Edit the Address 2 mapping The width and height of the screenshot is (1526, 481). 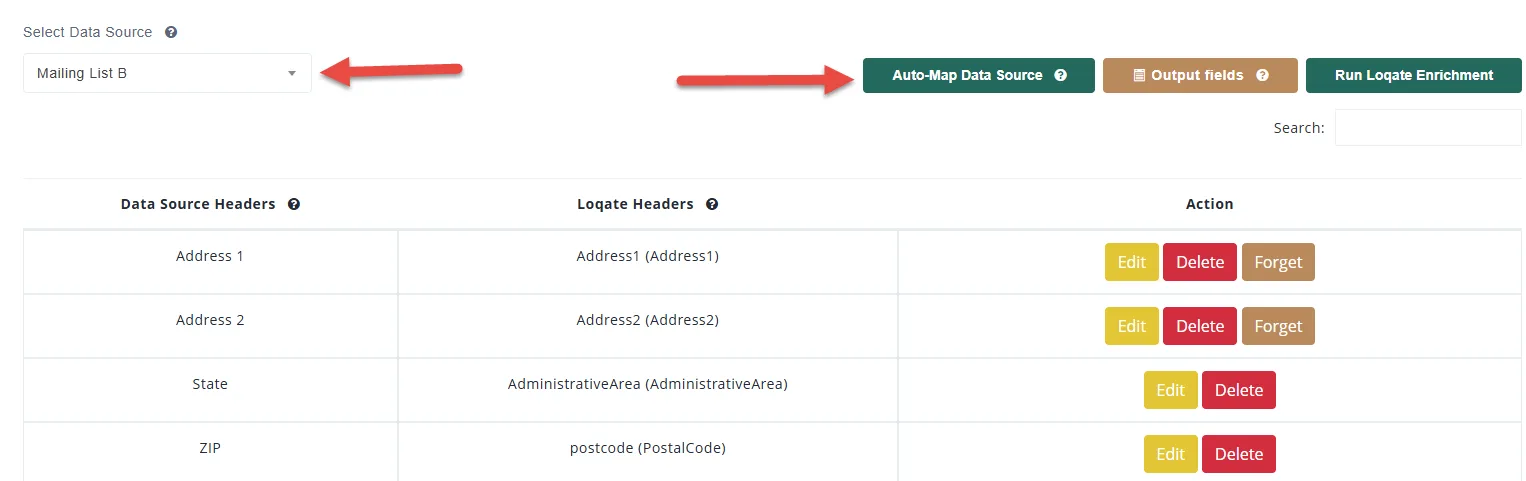tap(1131, 326)
